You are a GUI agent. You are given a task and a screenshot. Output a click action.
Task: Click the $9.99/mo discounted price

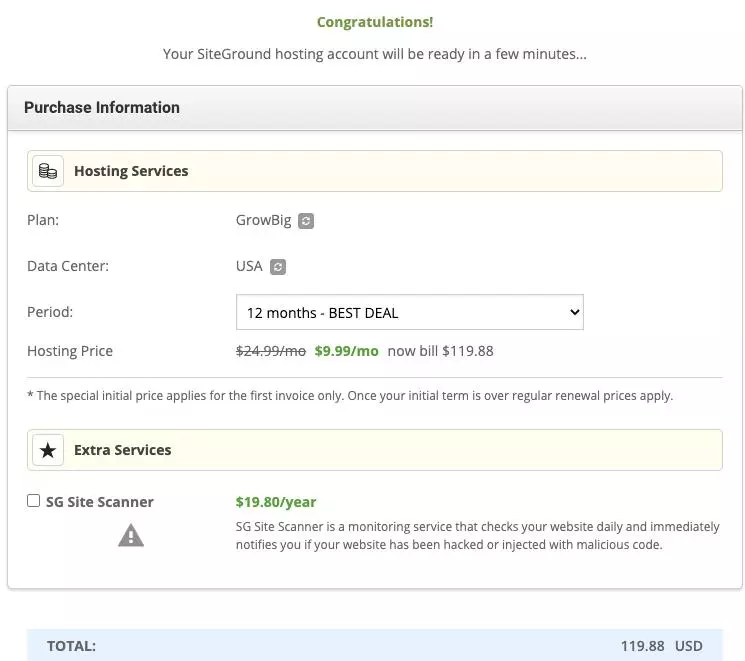point(346,351)
